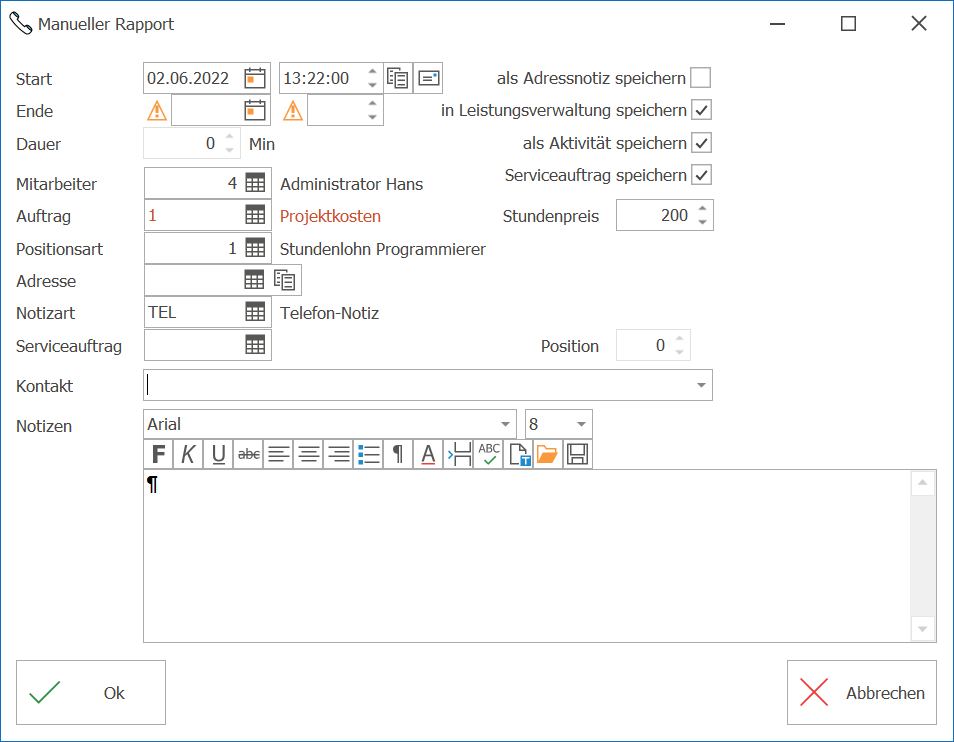The image size is (954, 742).
Task: Enable 'als Adressnotiz speichern' checkbox
Action: pos(701,78)
